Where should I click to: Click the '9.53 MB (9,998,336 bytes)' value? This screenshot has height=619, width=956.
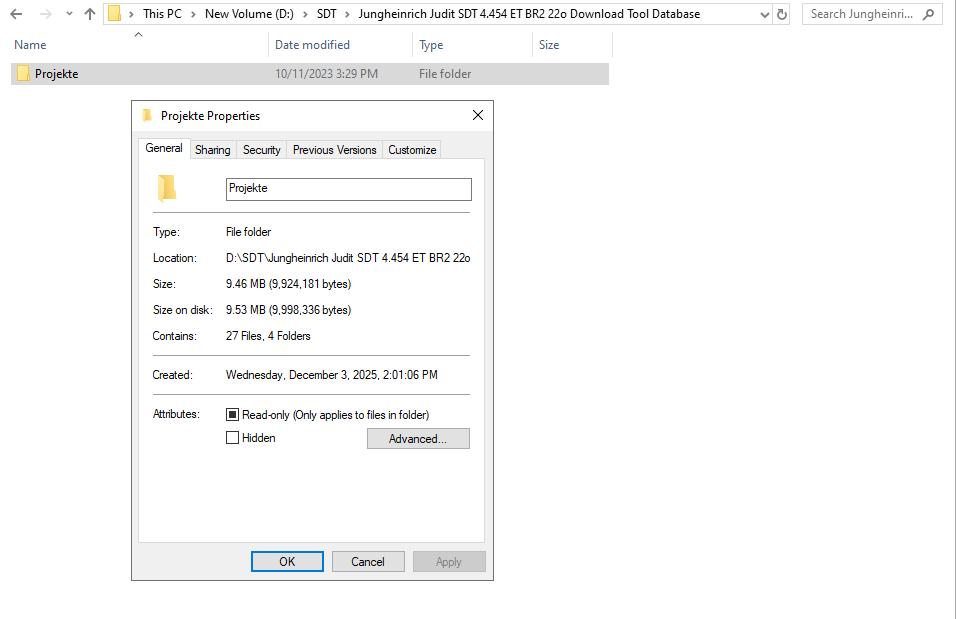[x=288, y=310]
